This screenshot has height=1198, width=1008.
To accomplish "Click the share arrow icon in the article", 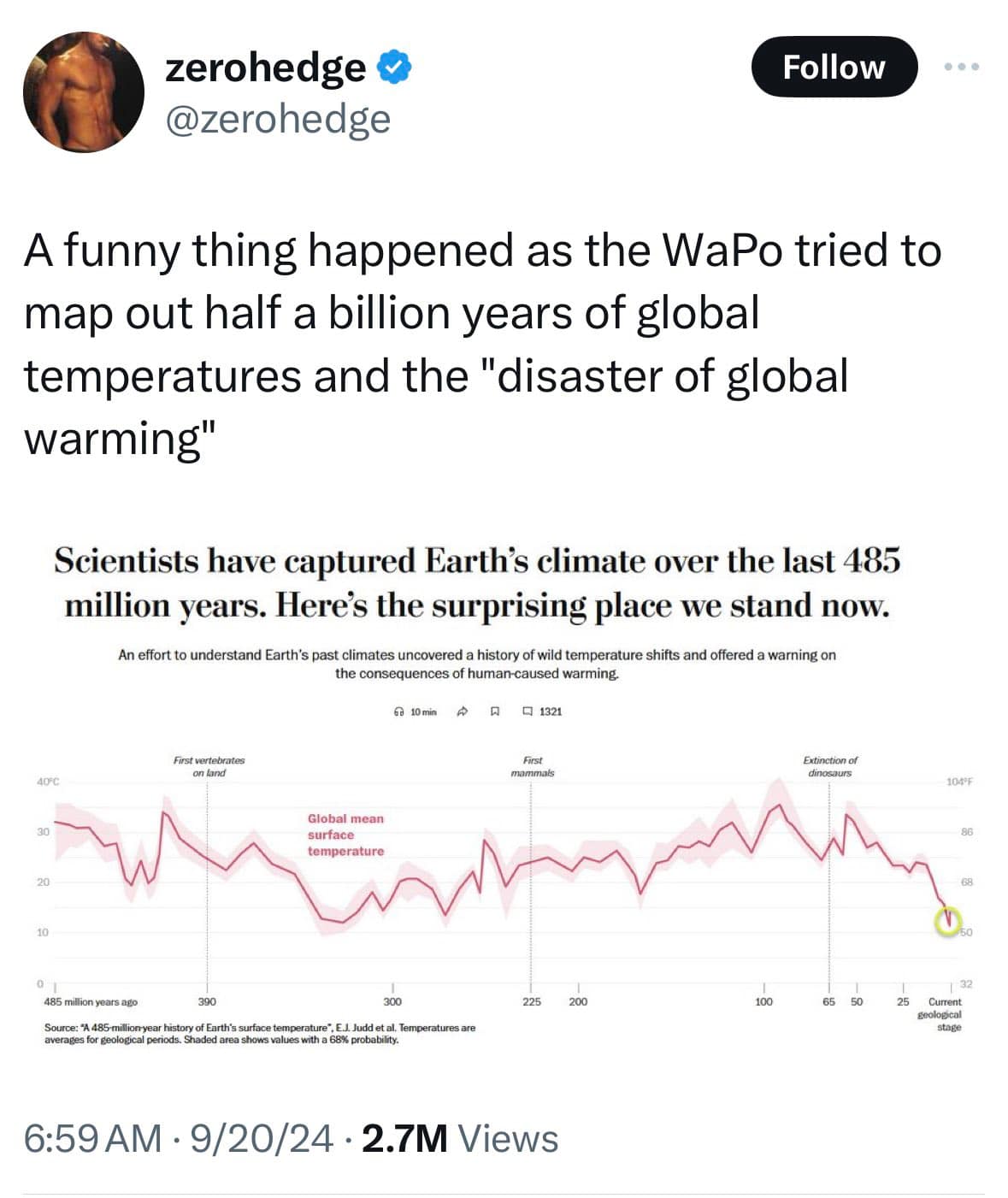I will (x=462, y=711).
